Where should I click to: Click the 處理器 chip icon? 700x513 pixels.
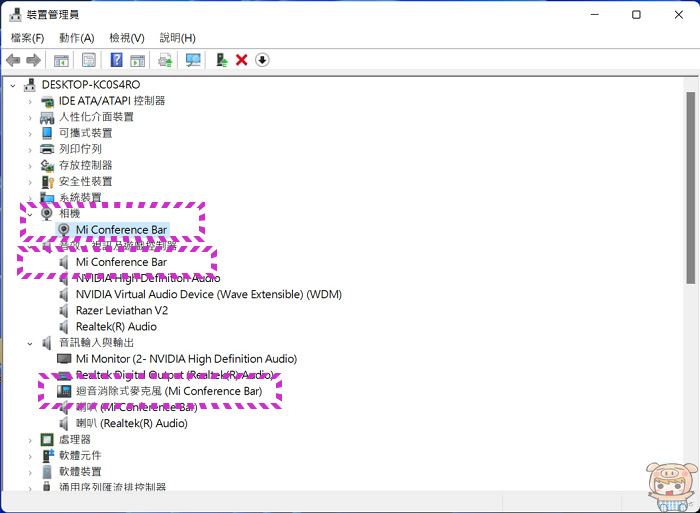click(x=47, y=440)
